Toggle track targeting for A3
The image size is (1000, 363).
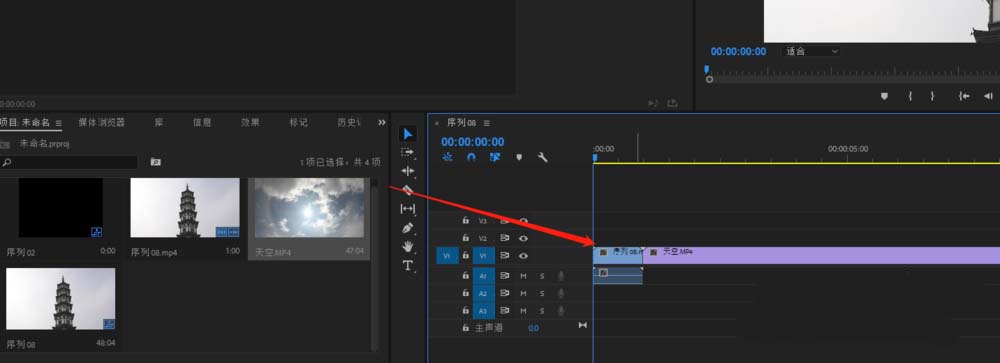483,311
